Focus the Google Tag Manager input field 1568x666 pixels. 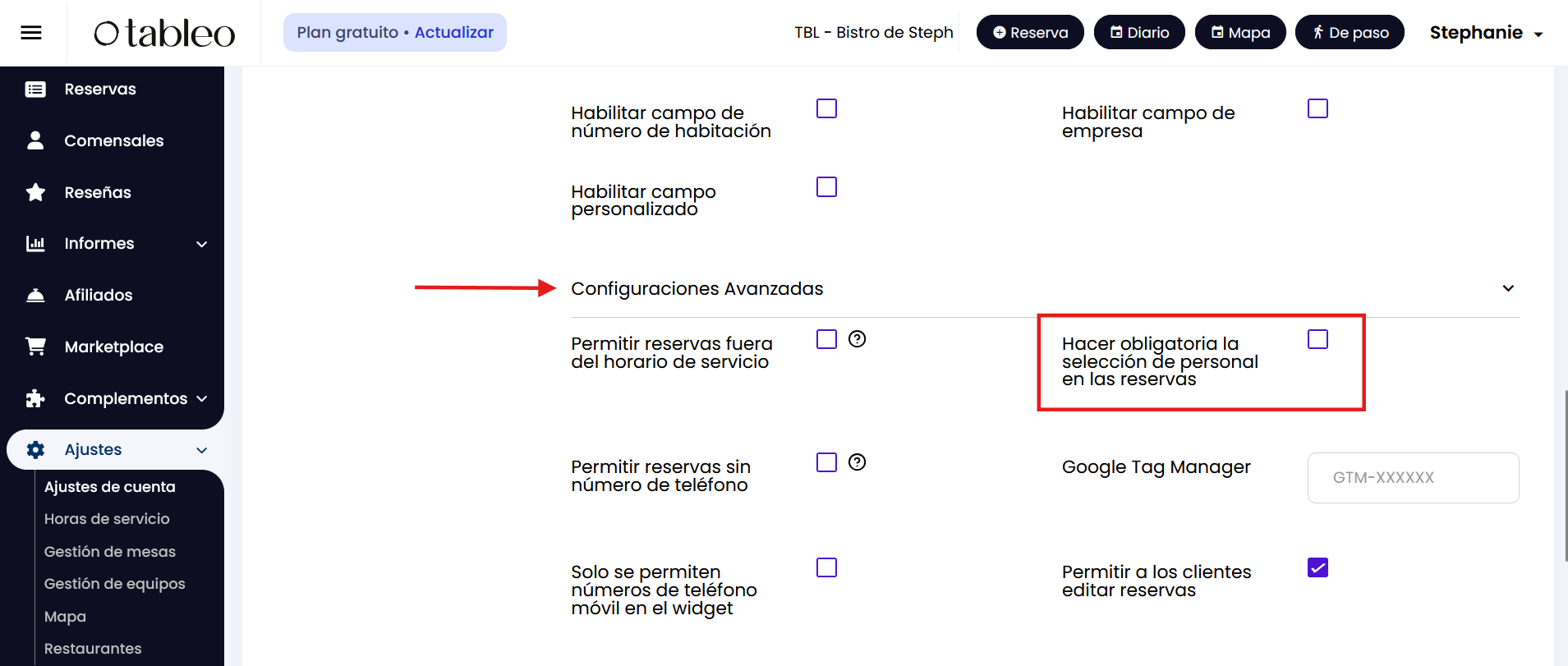pyautogui.click(x=1413, y=478)
